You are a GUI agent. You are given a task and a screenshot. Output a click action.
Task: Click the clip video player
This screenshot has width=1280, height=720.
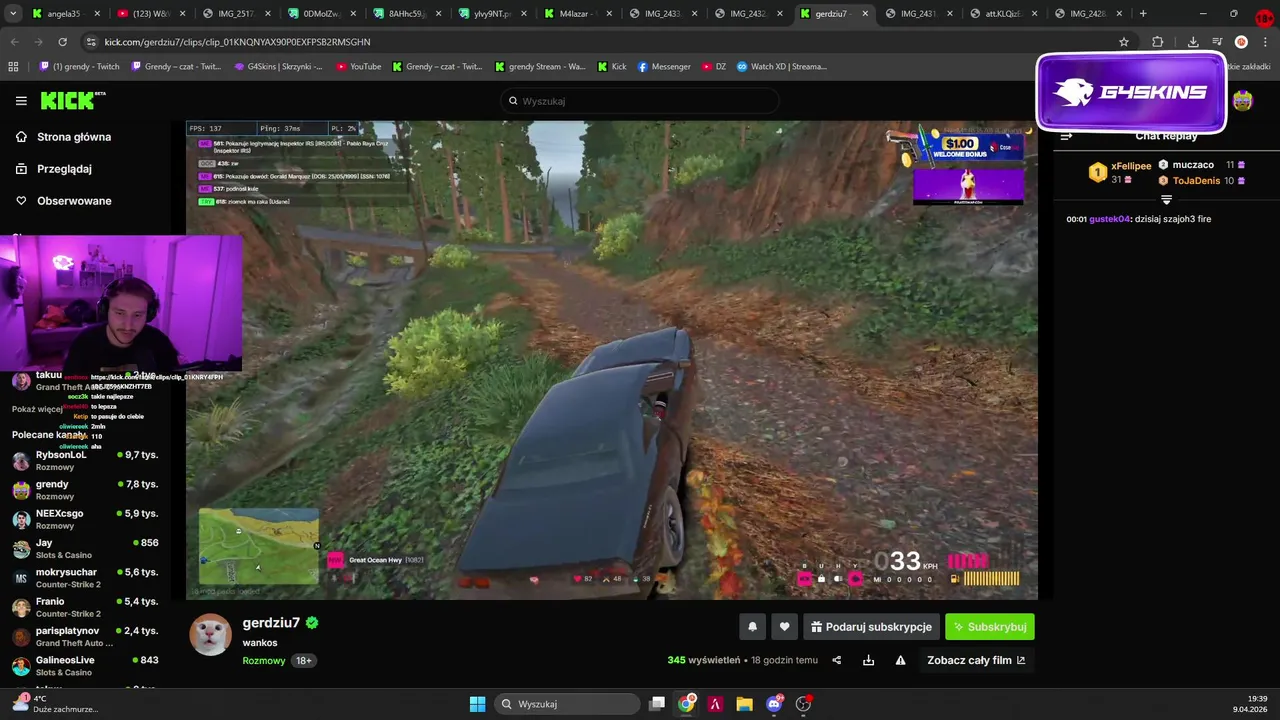tap(611, 360)
